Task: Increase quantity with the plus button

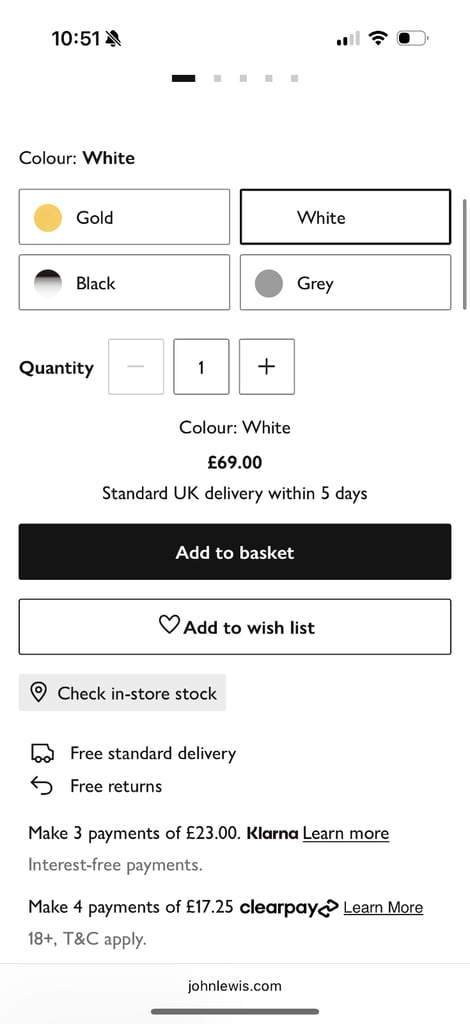Action: pyautogui.click(x=266, y=366)
